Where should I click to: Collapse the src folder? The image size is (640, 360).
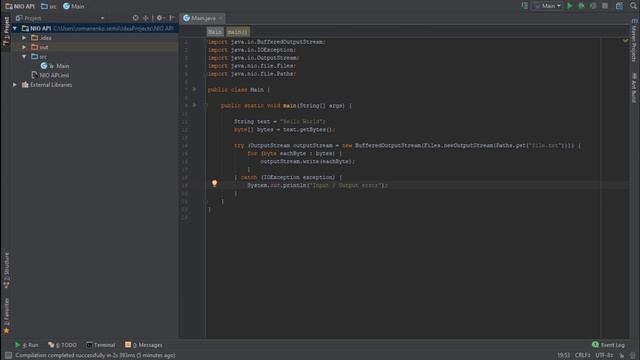pos(24,57)
